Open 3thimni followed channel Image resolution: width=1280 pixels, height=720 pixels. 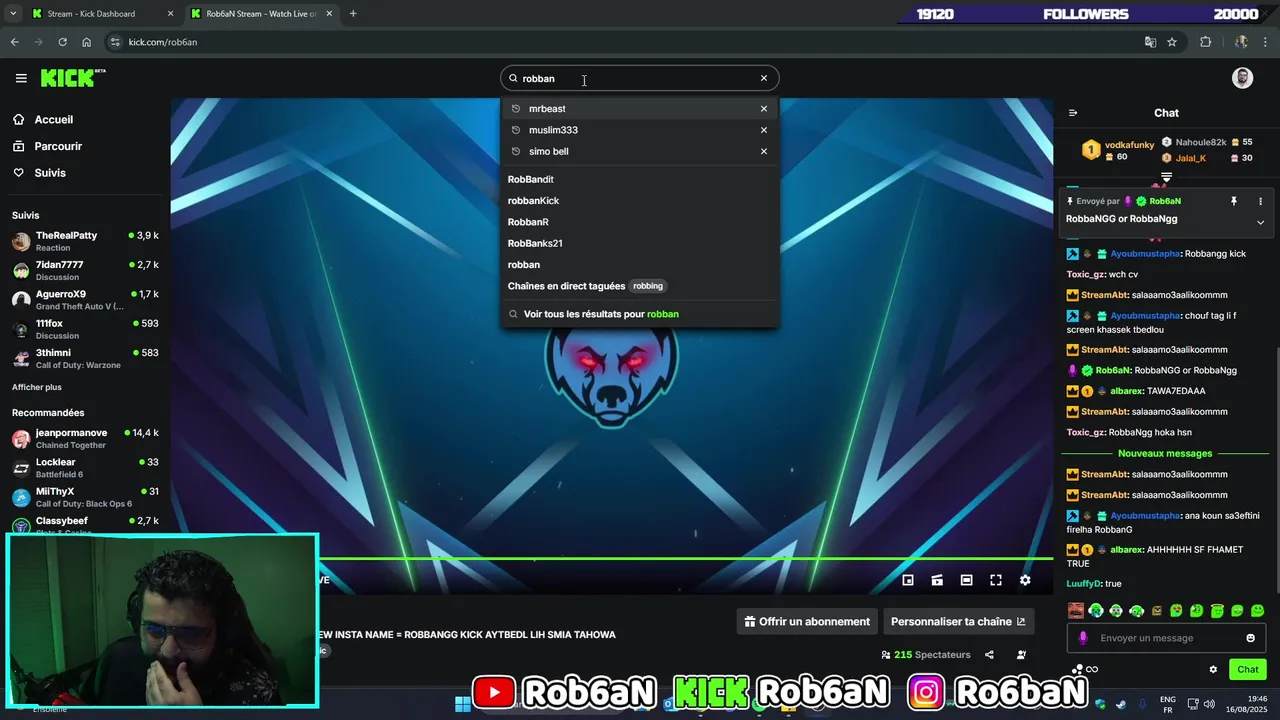(x=85, y=358)
